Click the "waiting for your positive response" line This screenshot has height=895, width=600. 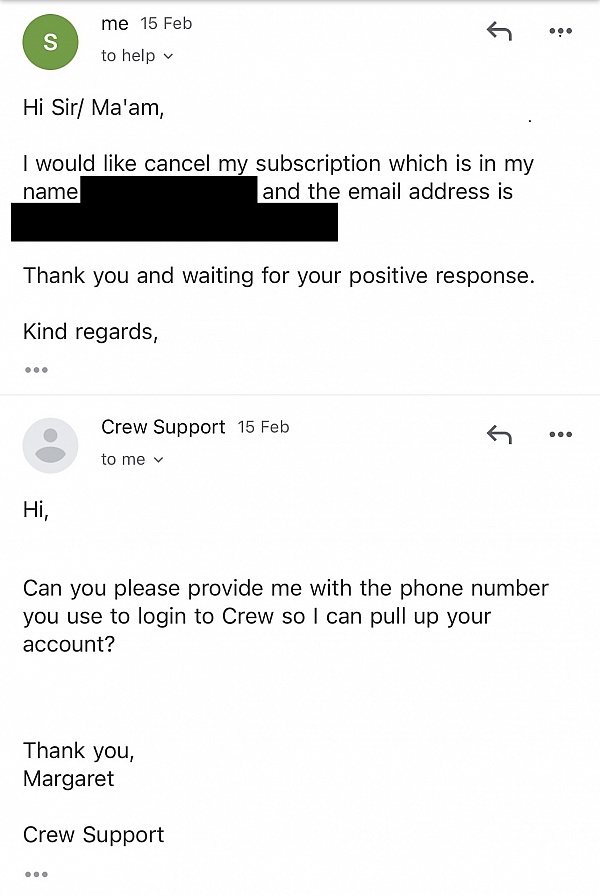click(x=278, y=275)
